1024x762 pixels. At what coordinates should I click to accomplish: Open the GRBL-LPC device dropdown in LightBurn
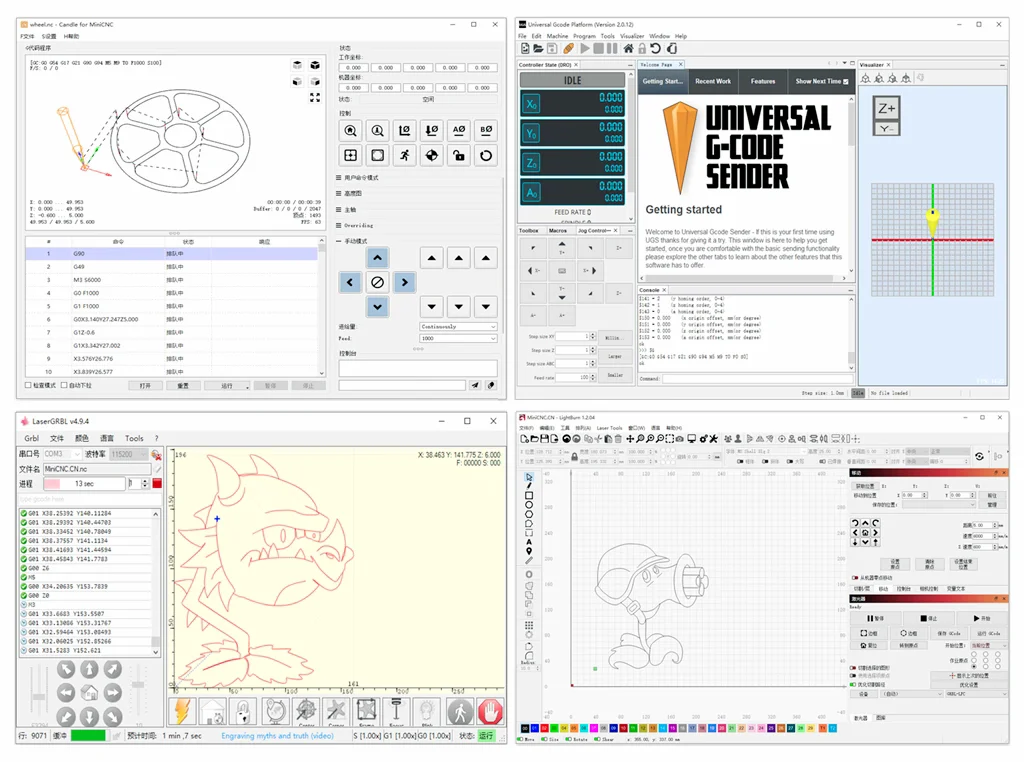pos(976,694)
